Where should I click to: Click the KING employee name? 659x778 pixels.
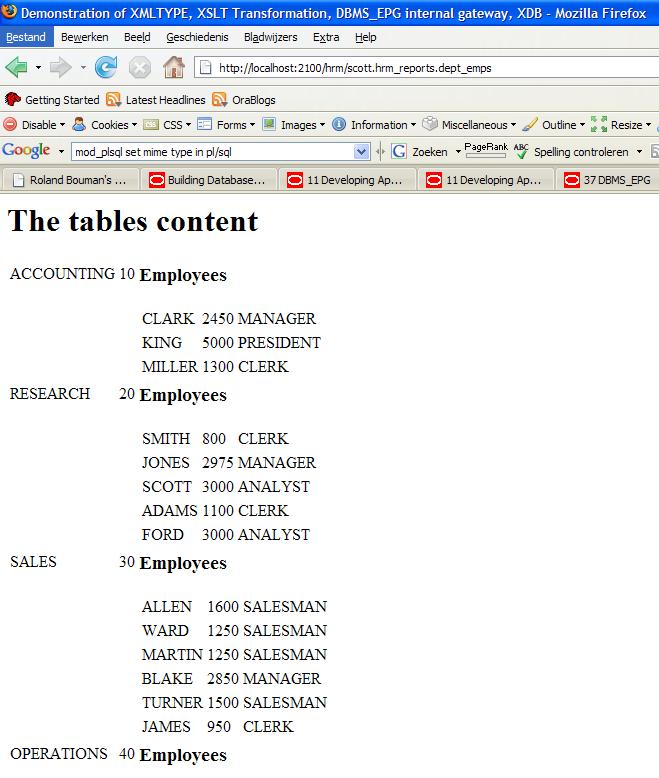pos(162,343)
